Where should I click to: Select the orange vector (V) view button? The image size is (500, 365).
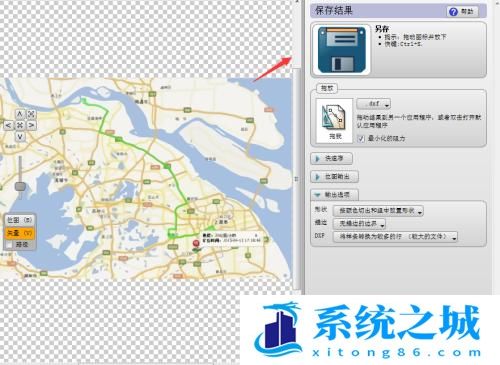(20, 233)
